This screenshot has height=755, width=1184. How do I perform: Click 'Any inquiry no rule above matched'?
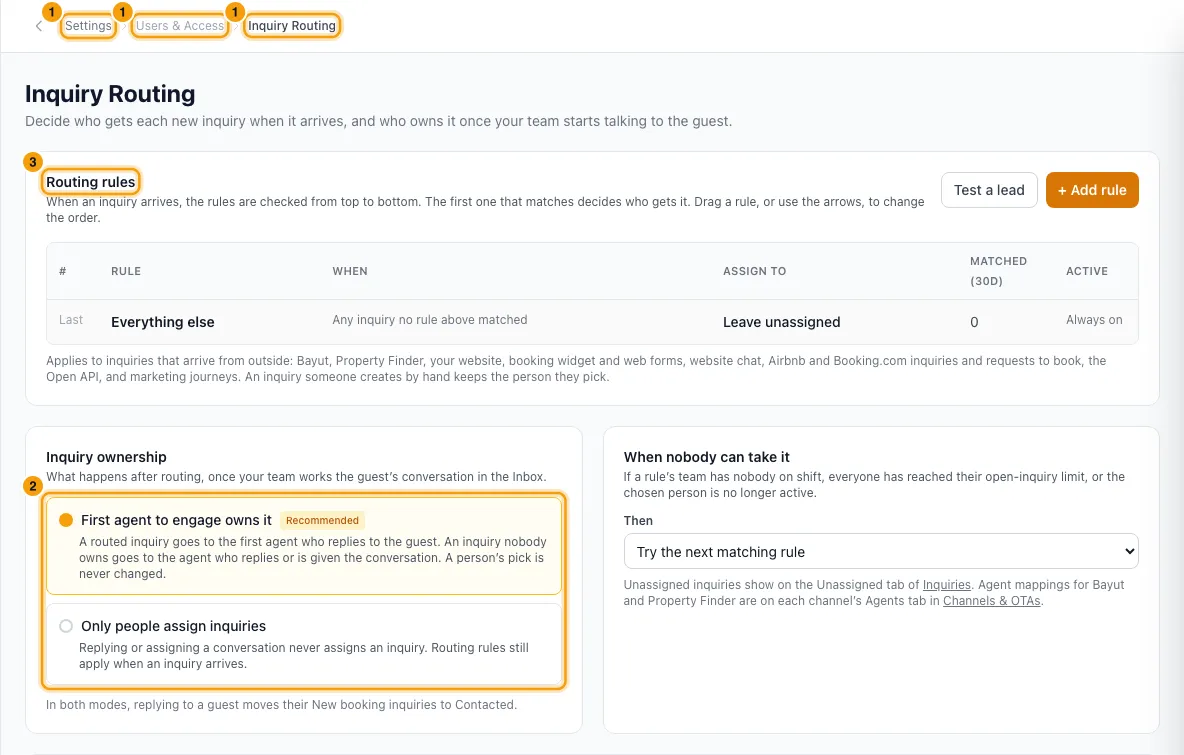pyautogui.click(x=430, y=320)
